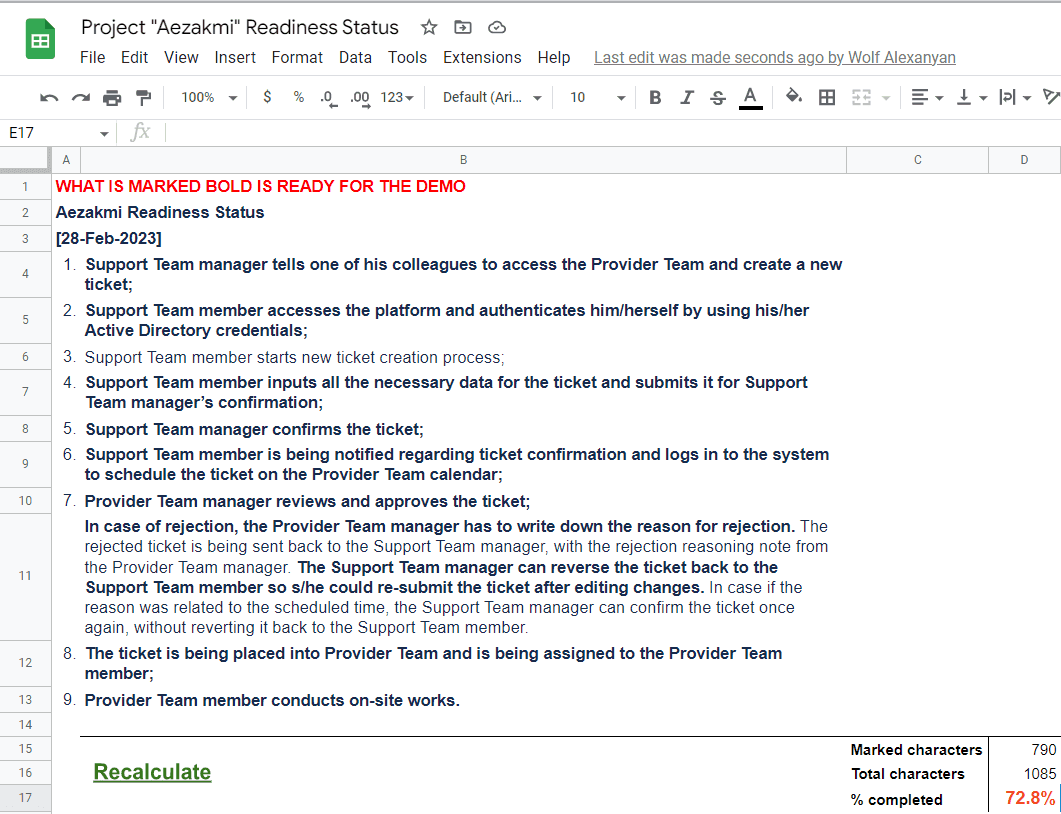Screen dimensions: 1061x814
Task: Toggle italic formatting
Action: pos(687,97)
